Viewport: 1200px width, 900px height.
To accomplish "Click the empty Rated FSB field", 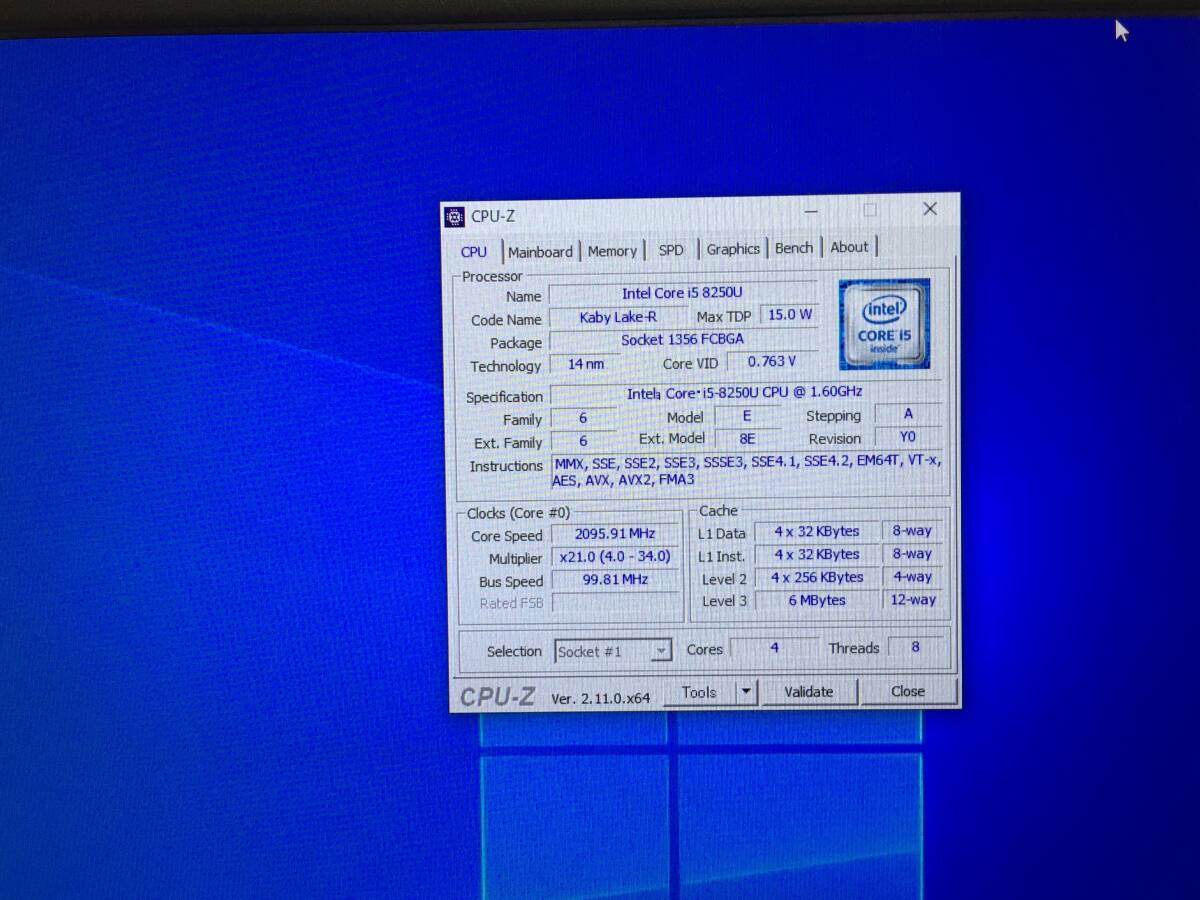I will pyautogui.click(x=616, y=603).
